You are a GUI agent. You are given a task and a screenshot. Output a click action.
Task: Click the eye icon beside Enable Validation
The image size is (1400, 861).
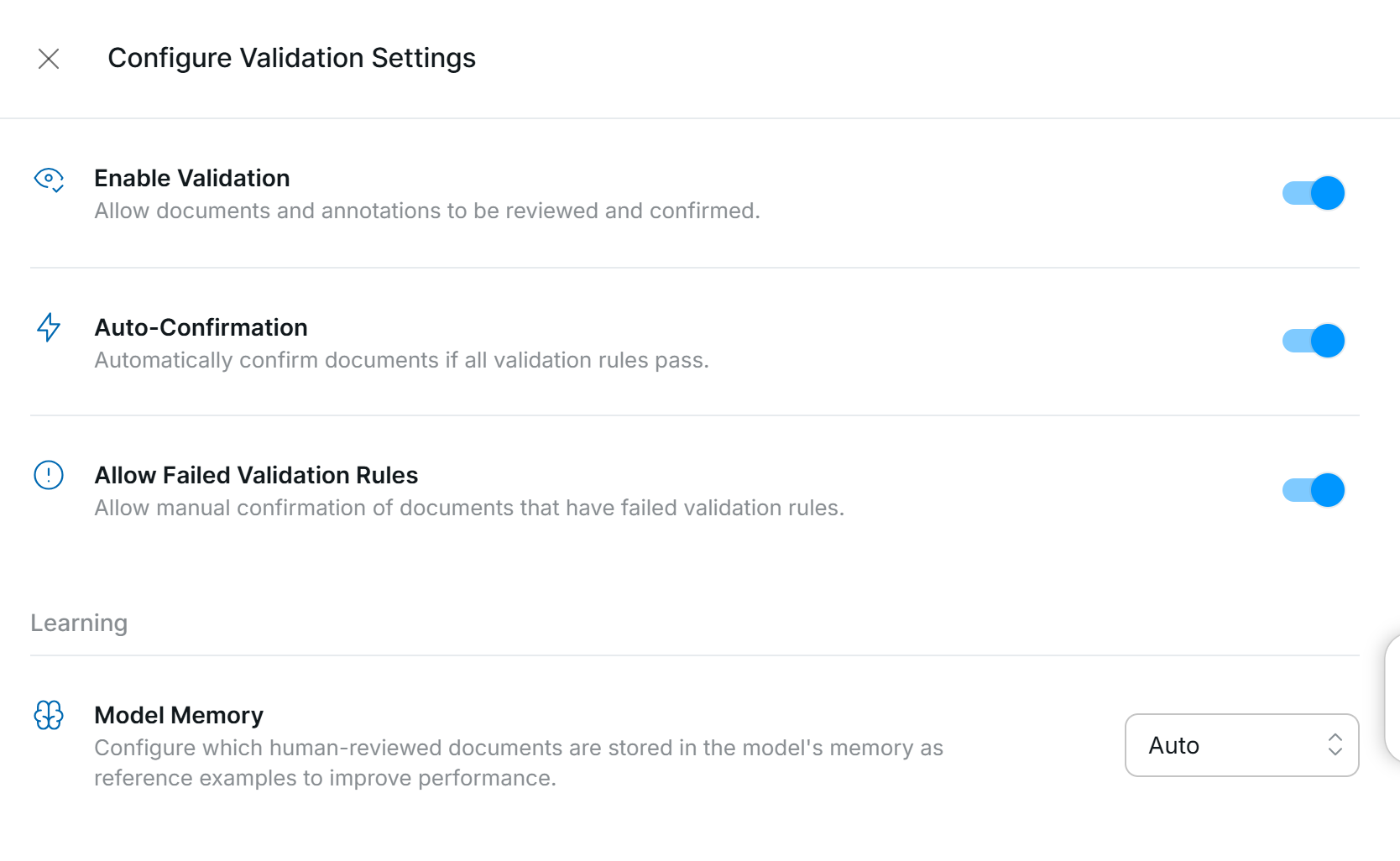pyautogui.click(x=49, y=180)
